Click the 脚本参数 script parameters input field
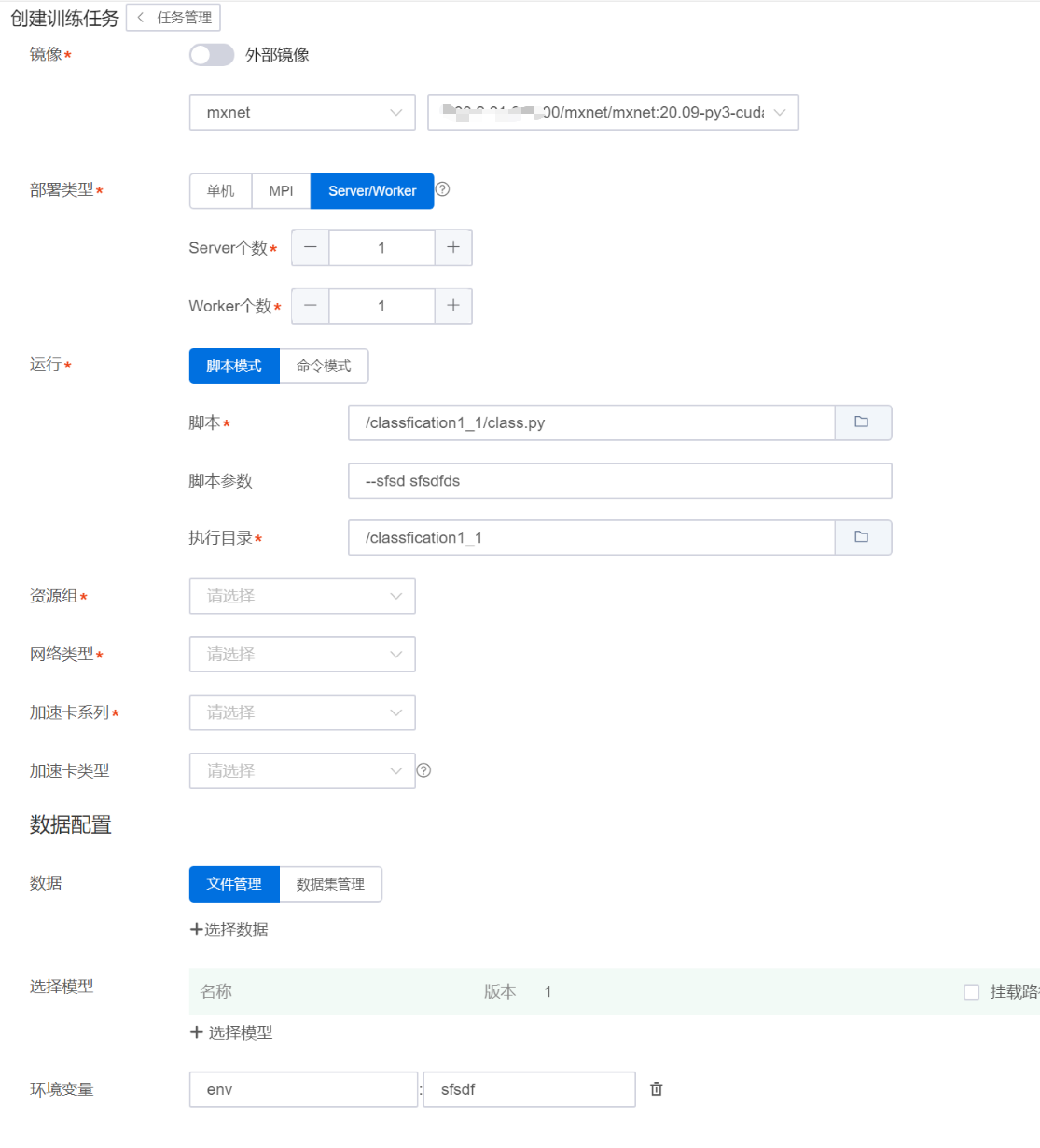This screenshot has width=1040, height=1148. click(619, 481)
